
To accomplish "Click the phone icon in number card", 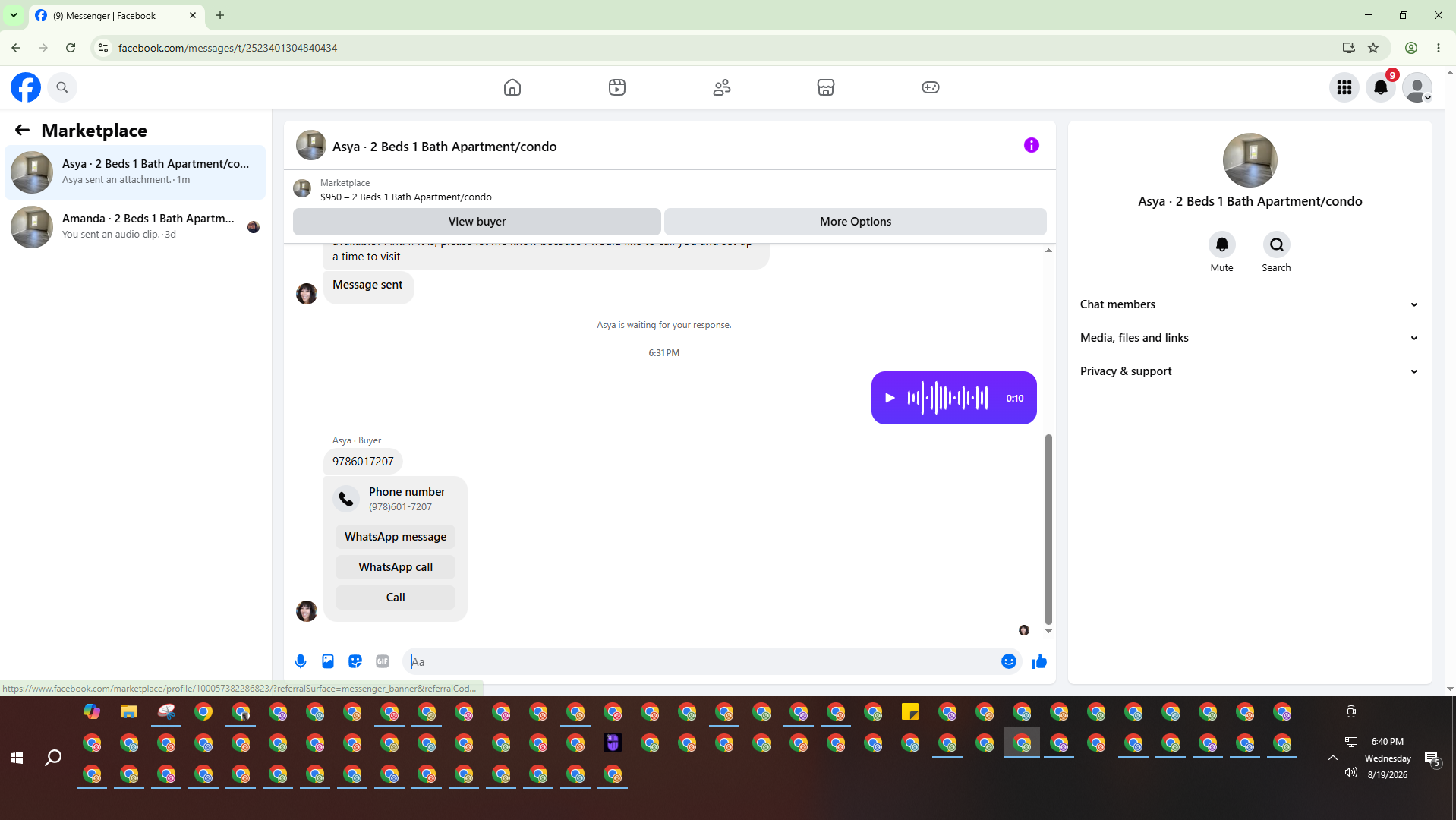I will 346,499.
